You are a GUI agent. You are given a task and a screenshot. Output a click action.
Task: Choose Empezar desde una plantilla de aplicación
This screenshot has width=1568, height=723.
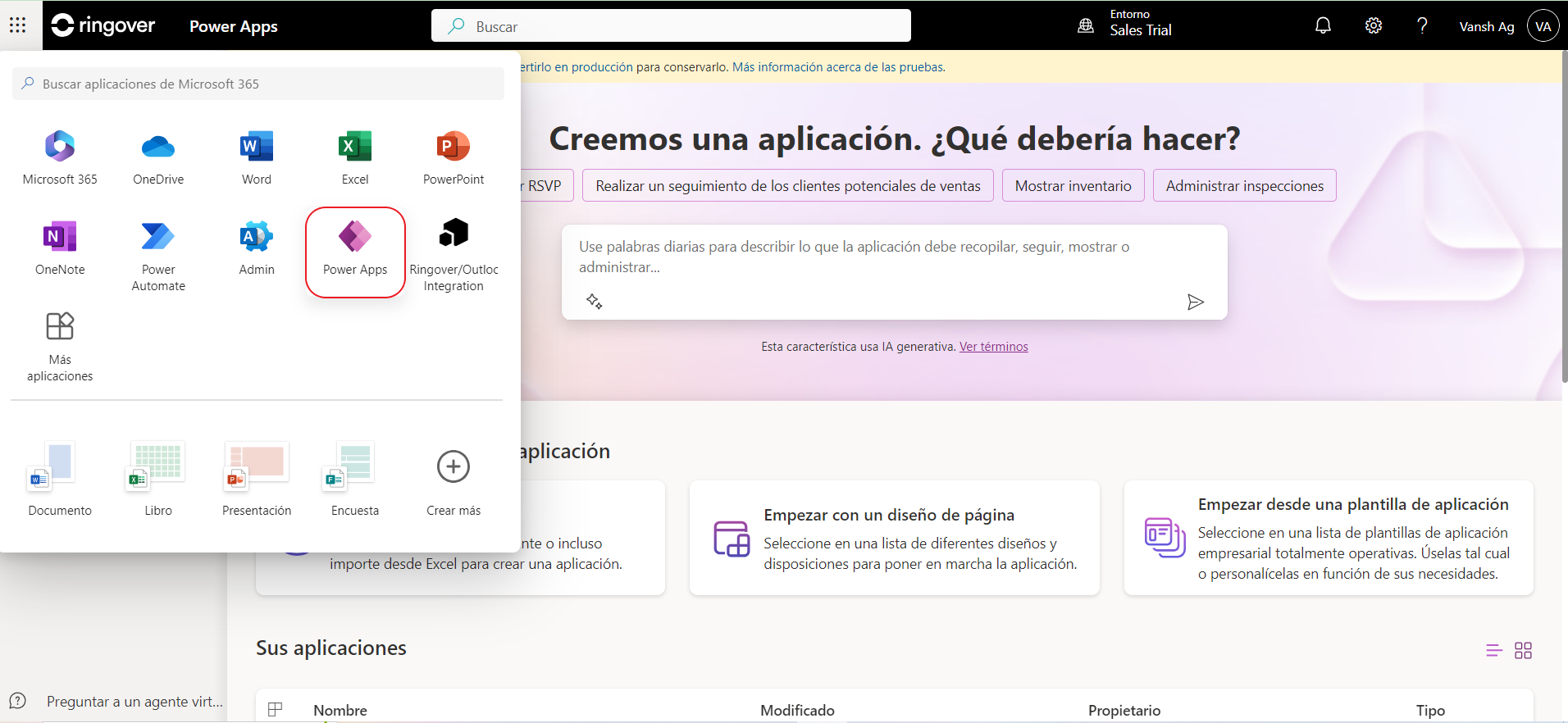click(1329, 538)
